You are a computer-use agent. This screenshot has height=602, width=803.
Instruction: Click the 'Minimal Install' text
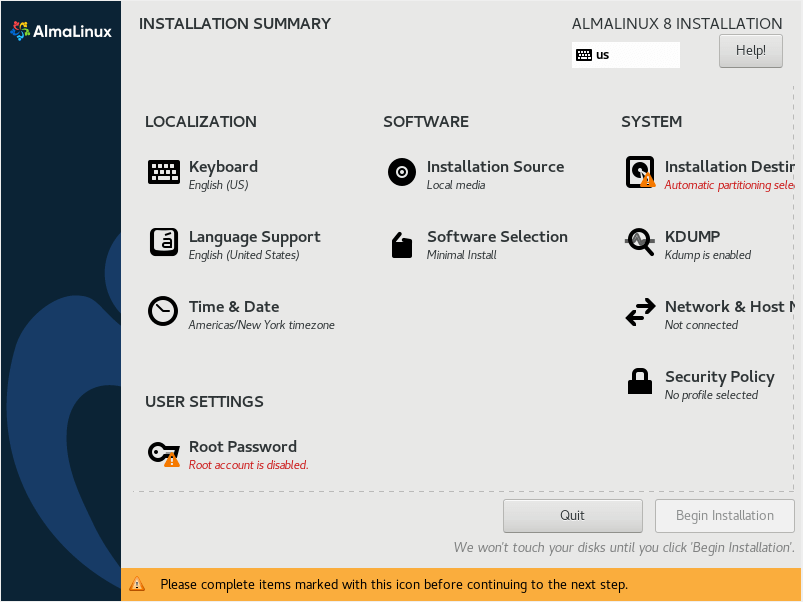461,255
